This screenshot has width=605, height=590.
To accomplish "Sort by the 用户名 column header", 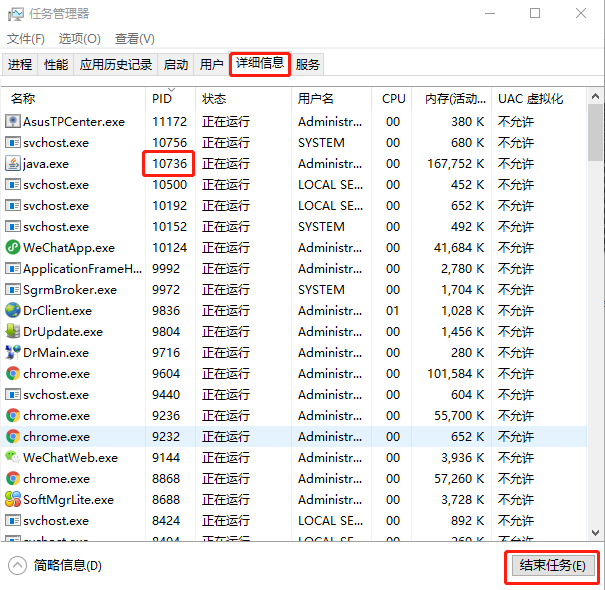I will [331, 99].
